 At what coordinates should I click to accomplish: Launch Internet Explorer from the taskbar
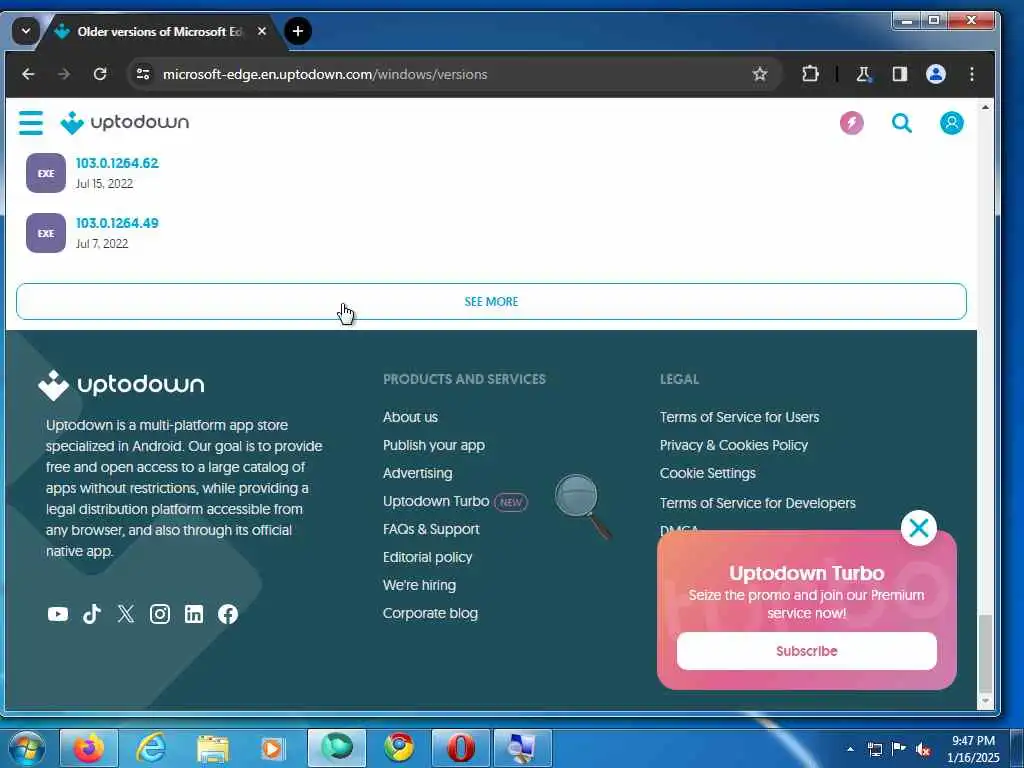click(151, 748)
